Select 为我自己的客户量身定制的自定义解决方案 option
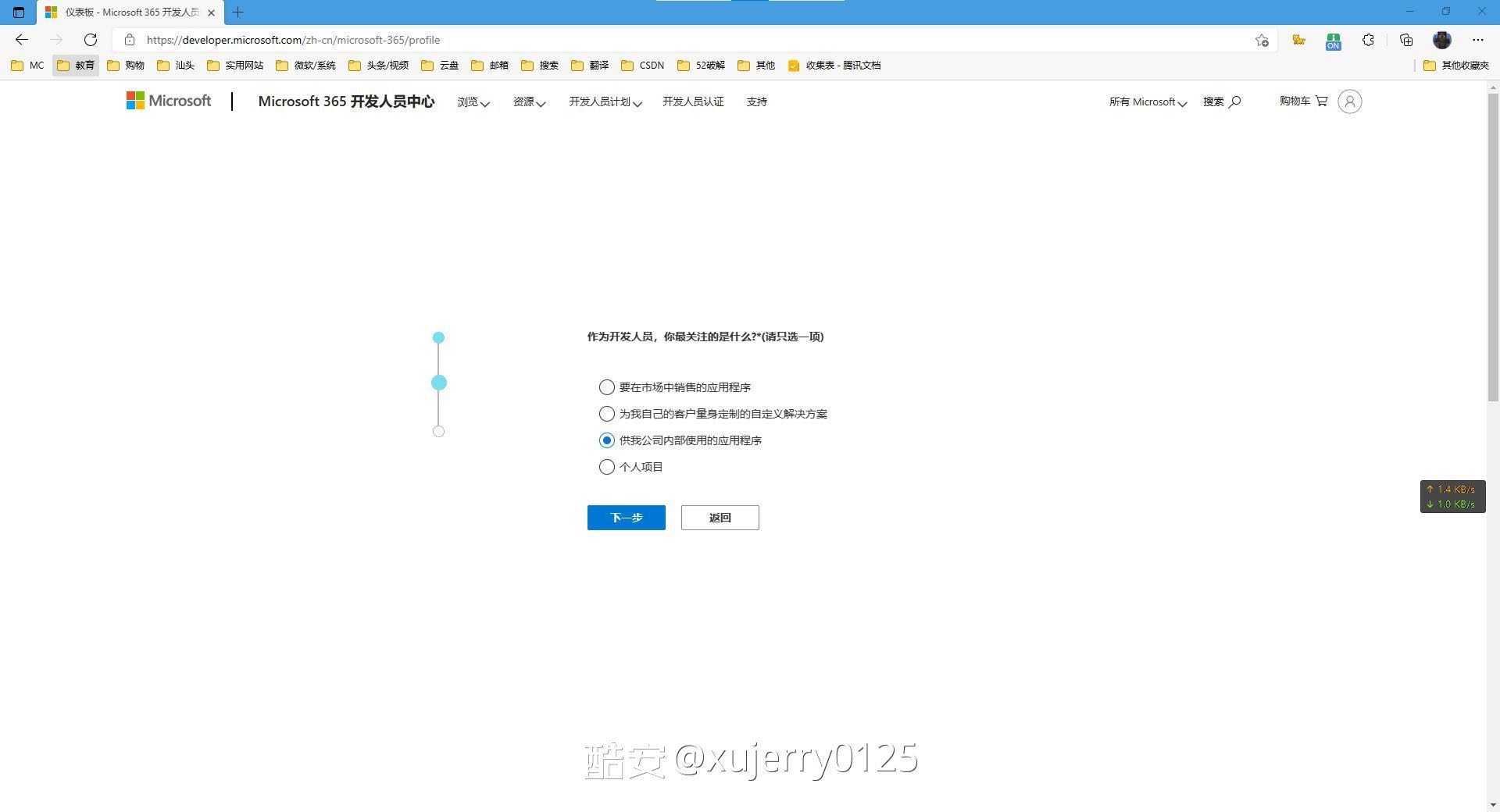Viewport: 1500px width, 812px height. coord(607,414)
